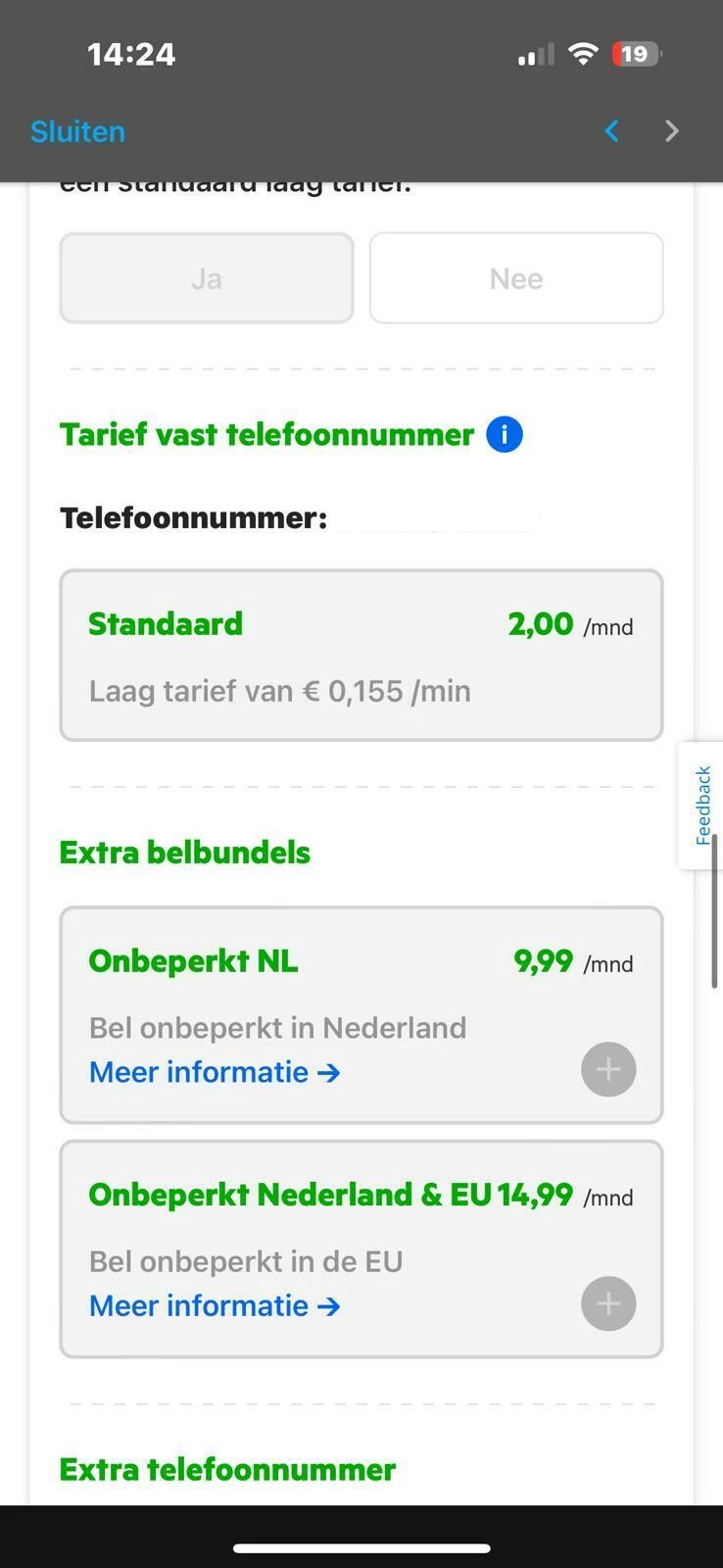
Task: Go forward with the grey right chevron
Action: (x=672, y=131)
